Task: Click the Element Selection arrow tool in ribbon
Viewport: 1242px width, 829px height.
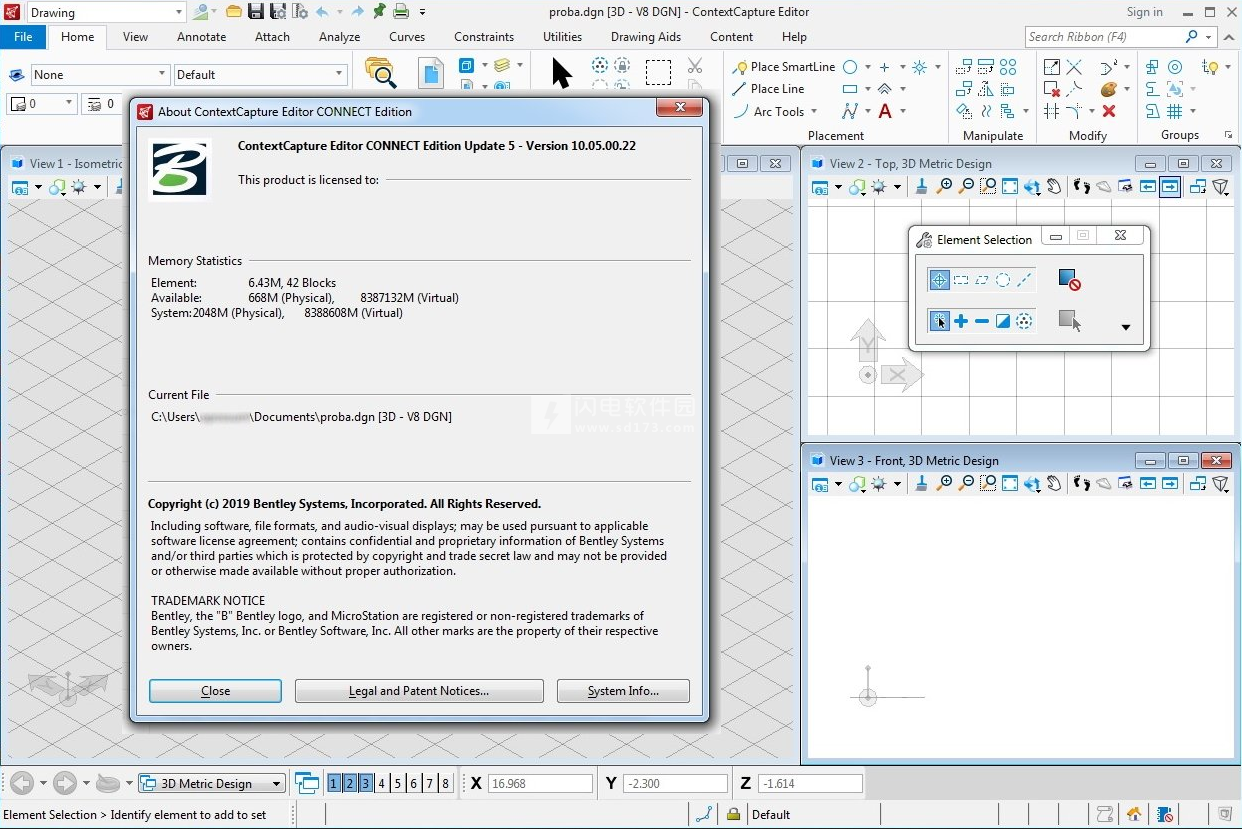Action: click(x=561, y=73)
